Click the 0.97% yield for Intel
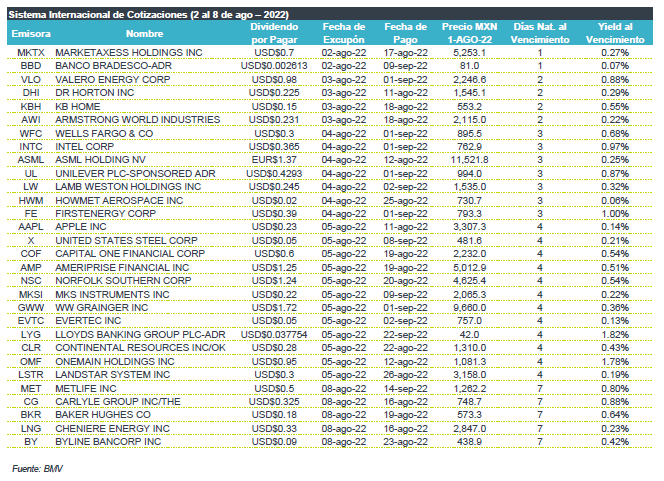This screenshot has width=664, height=481. (615, 147)
